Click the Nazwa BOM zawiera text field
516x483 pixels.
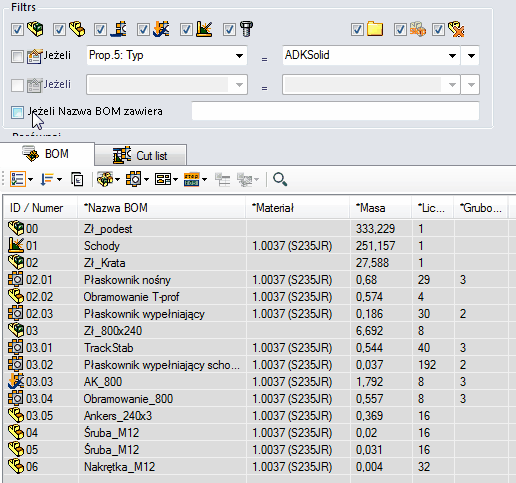(335, 111)
